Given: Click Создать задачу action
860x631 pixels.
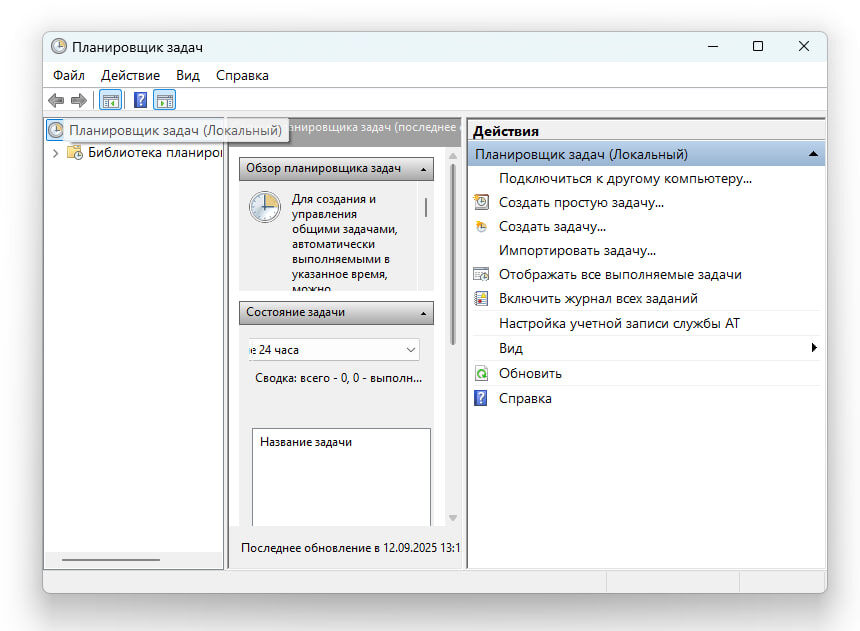Looking at the screenshot, I should 552,226.
